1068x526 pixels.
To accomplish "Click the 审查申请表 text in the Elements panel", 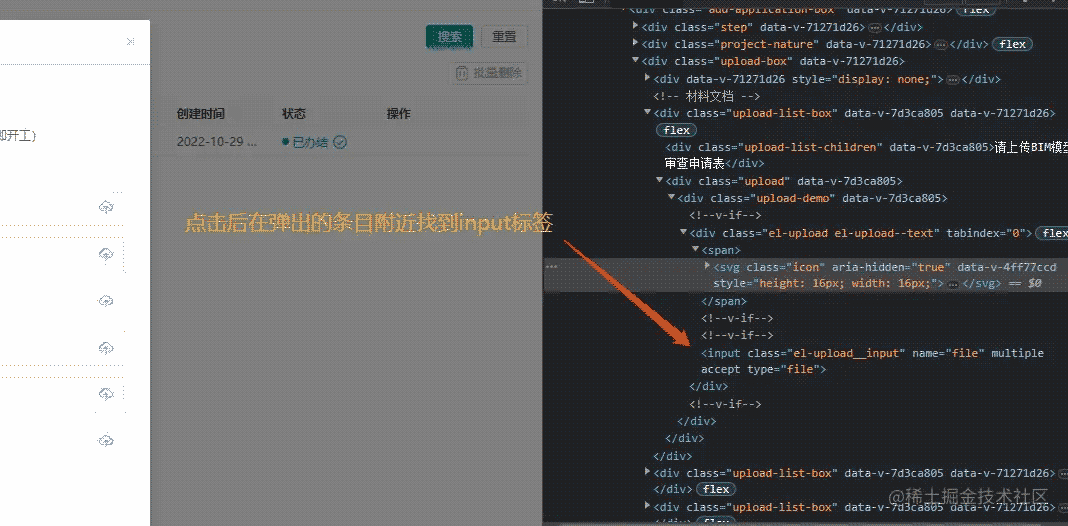I will click(x=694, y=164).
